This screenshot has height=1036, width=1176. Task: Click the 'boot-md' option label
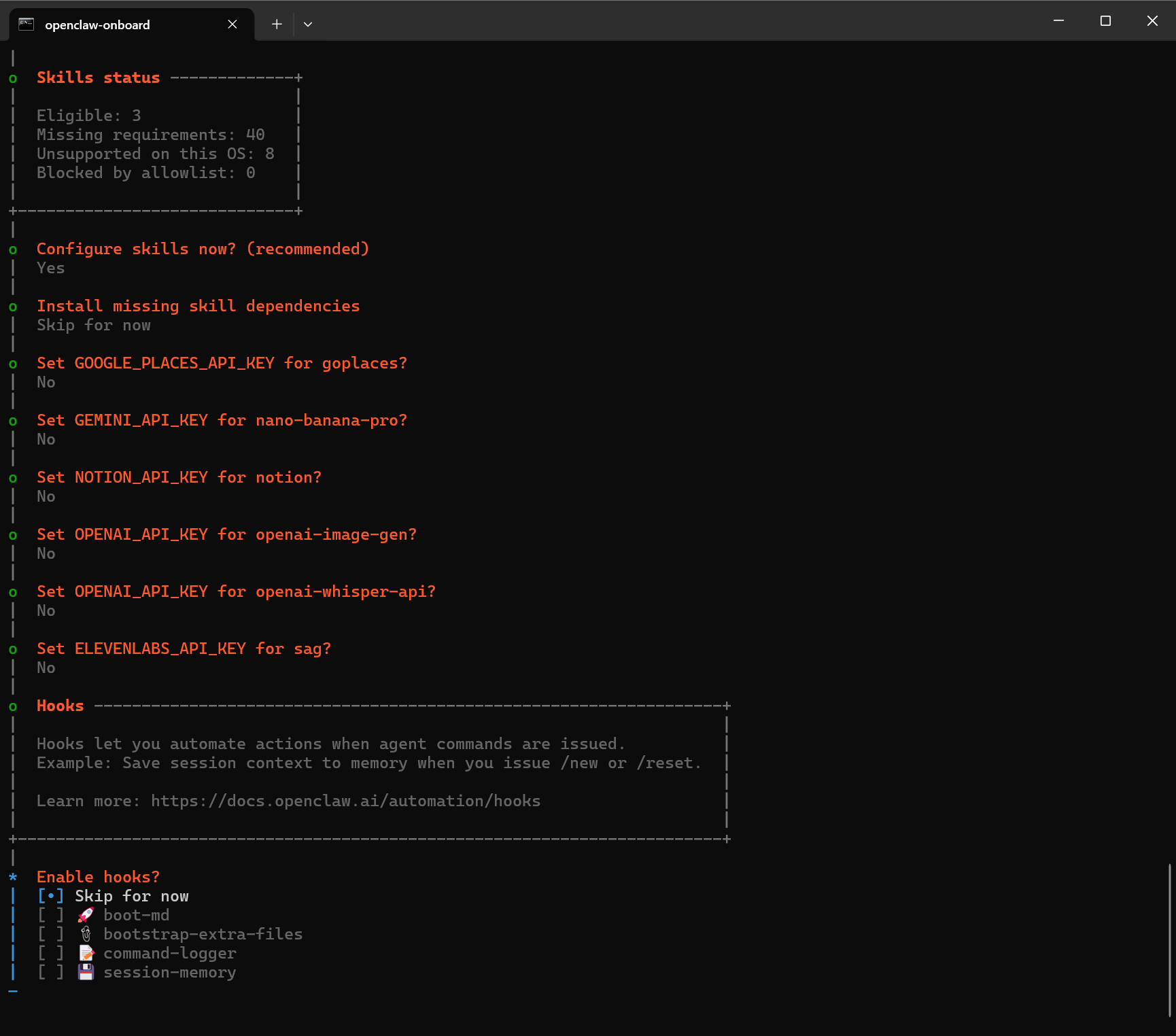pos(137,915)
